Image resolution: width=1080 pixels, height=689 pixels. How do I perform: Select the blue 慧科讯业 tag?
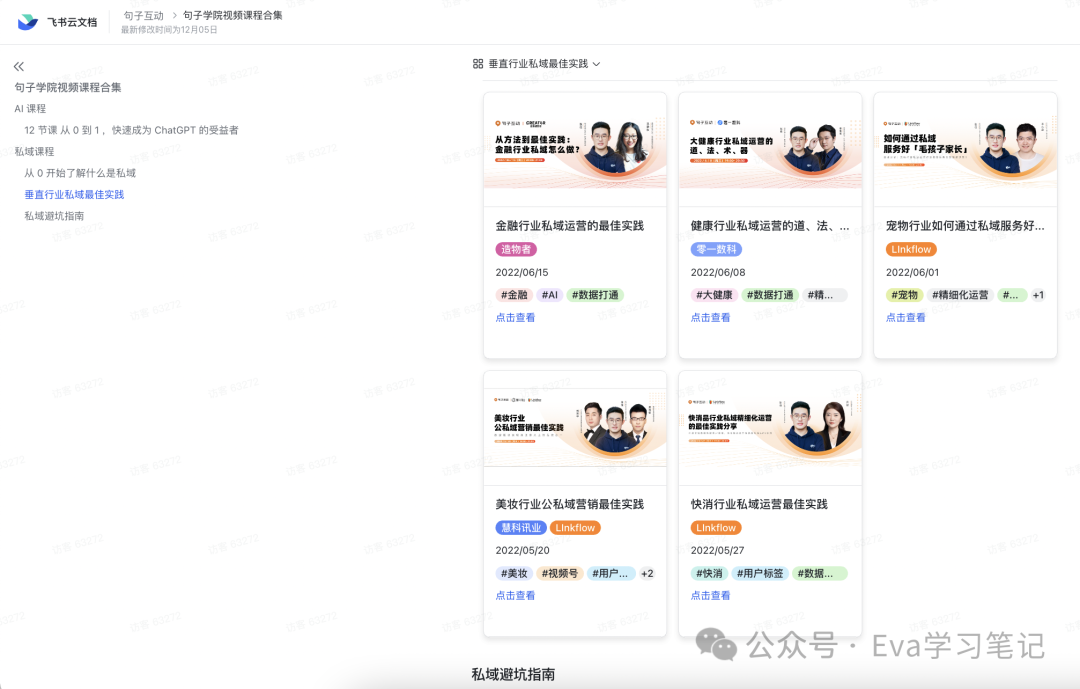coord(519,527)
